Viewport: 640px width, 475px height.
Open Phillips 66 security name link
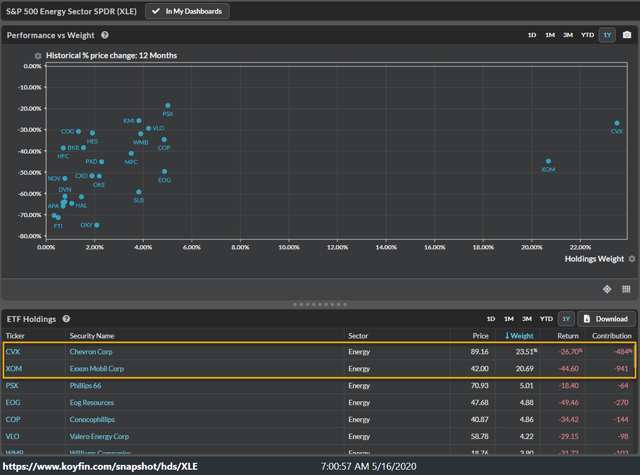pyautogui.click(x=85, y=386)
